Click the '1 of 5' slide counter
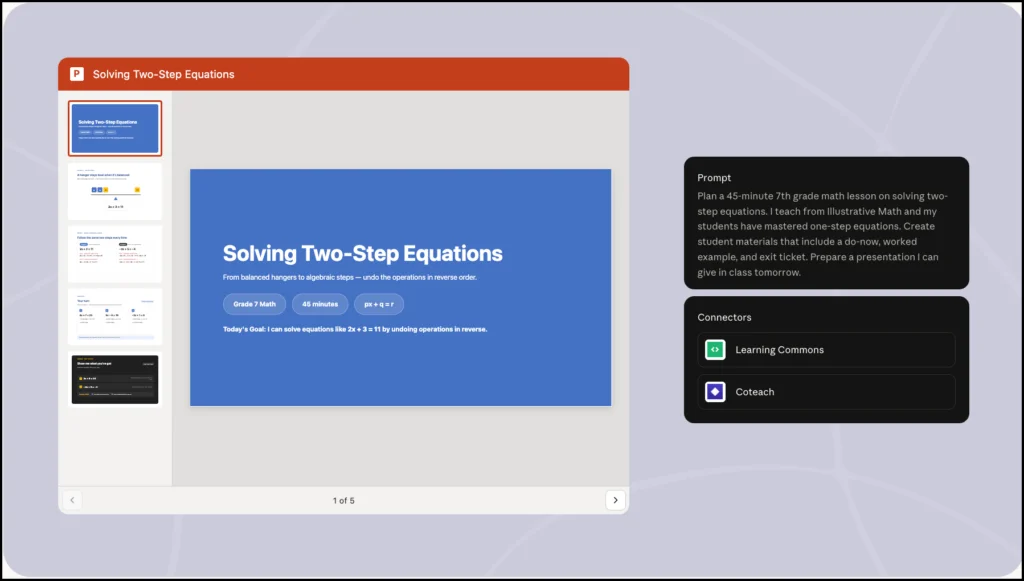Screen dimensions: 1024x581 (x=344, y=501)
